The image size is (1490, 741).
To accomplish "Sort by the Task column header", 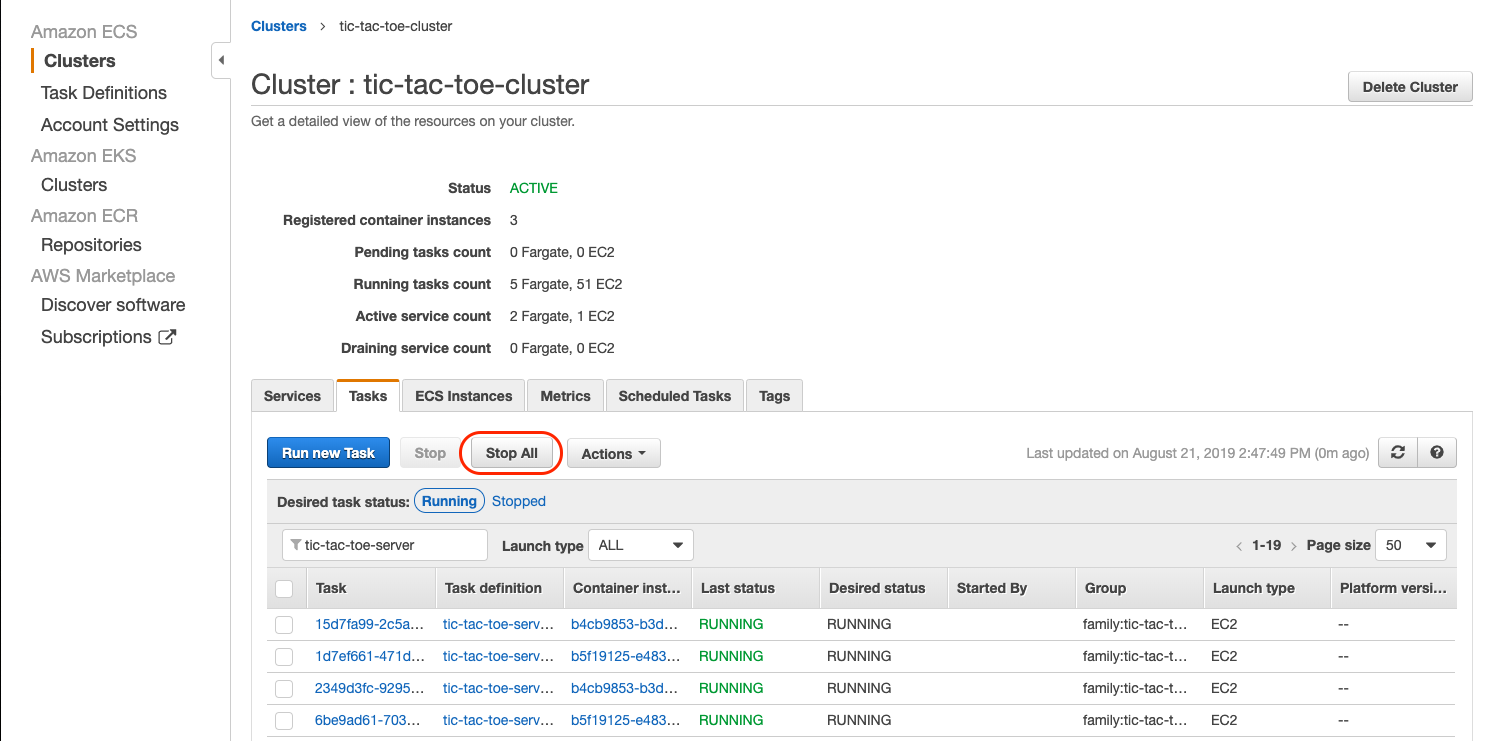I will pyautogui.click(x=370, y=588).
